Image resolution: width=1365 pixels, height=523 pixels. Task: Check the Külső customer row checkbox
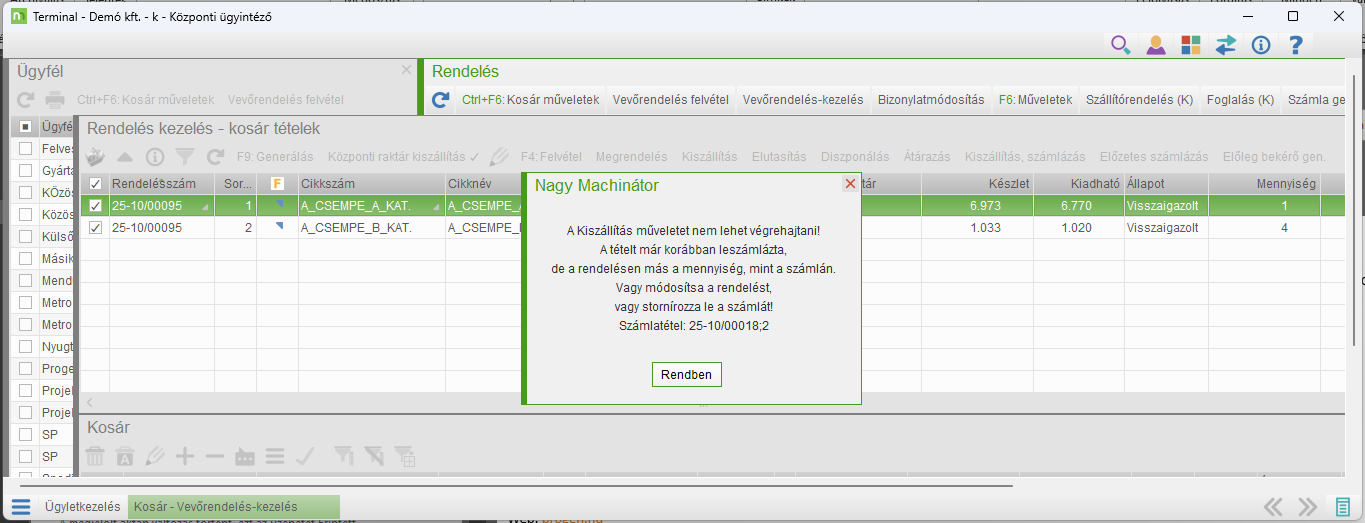[x=26, y=237]
